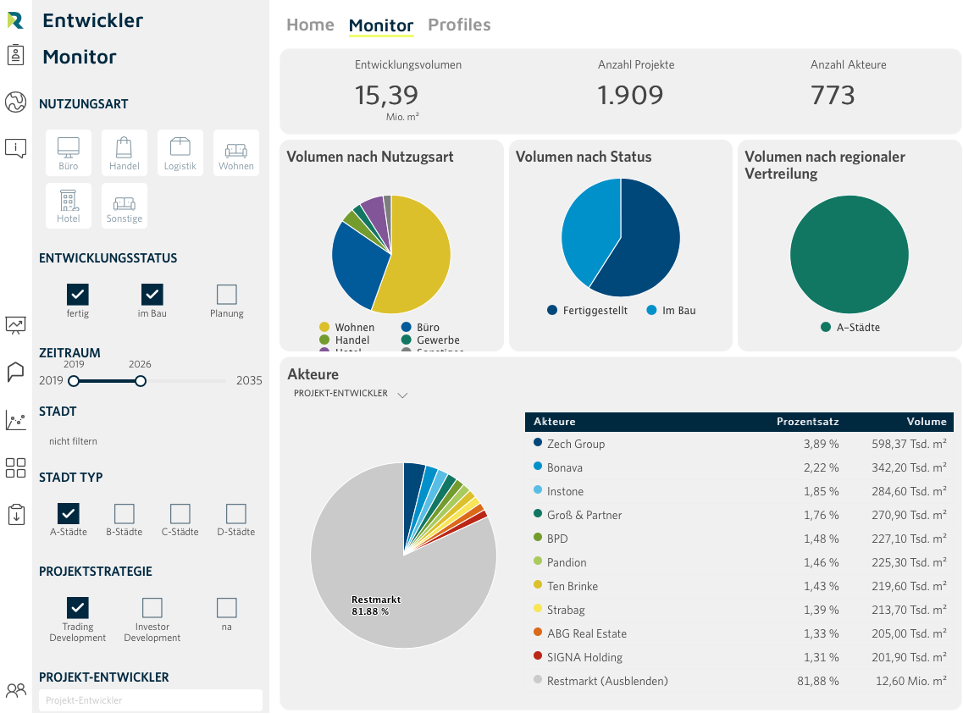Select the Strabag row
The image size is (964, 714).
click(740, 609)
